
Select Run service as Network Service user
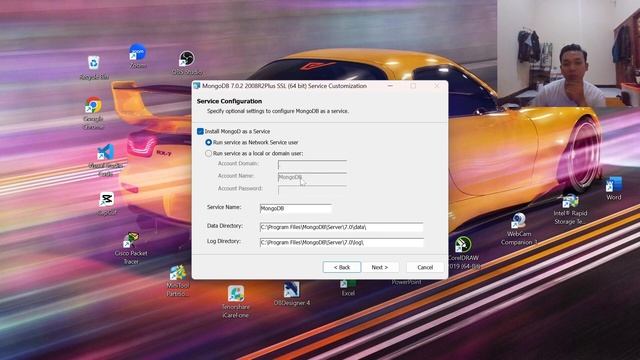[x=209, y=142]
